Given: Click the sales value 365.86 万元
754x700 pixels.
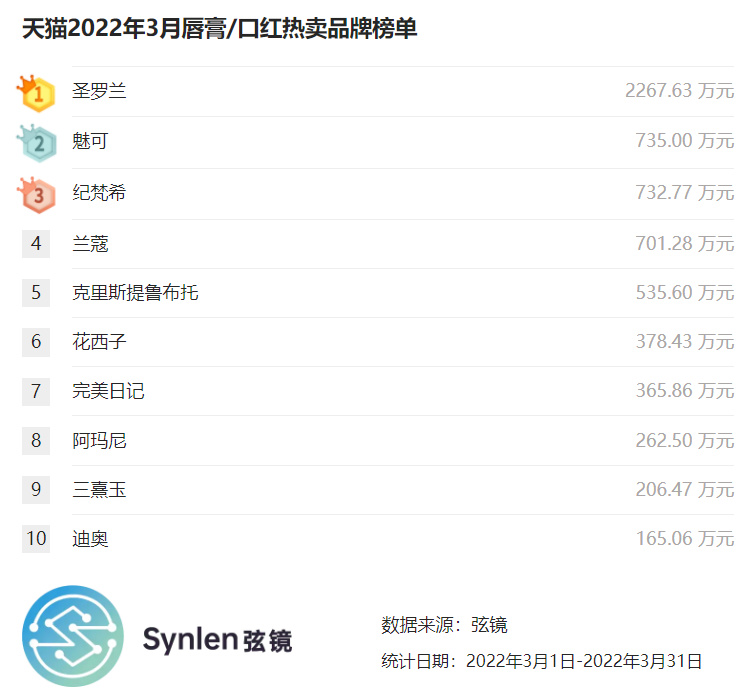Looking at the screenshot, I should [x=685, y=390].
